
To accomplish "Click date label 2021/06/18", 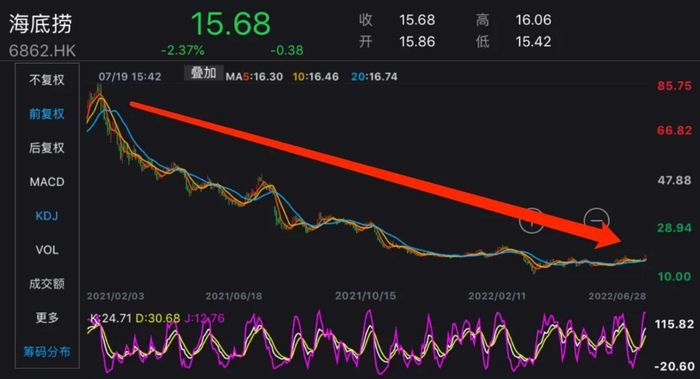I will [233, 296].
